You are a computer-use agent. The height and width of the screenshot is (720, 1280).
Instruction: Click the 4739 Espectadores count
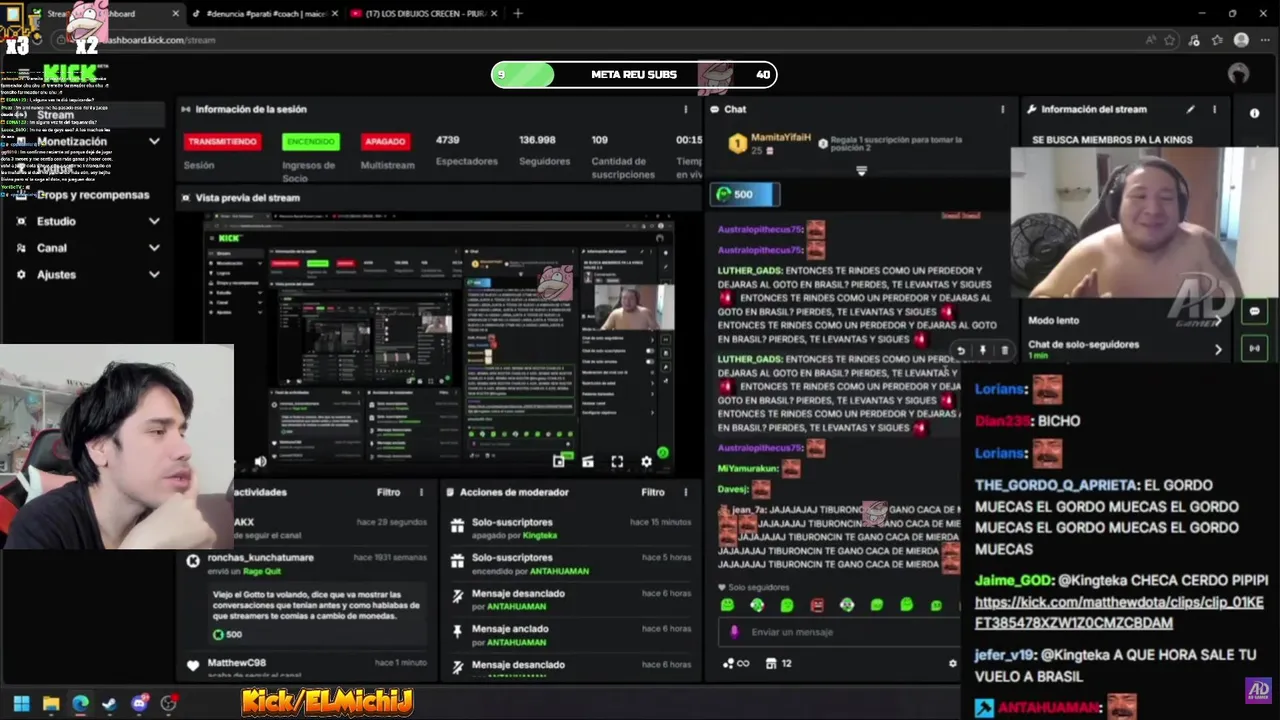447,140
